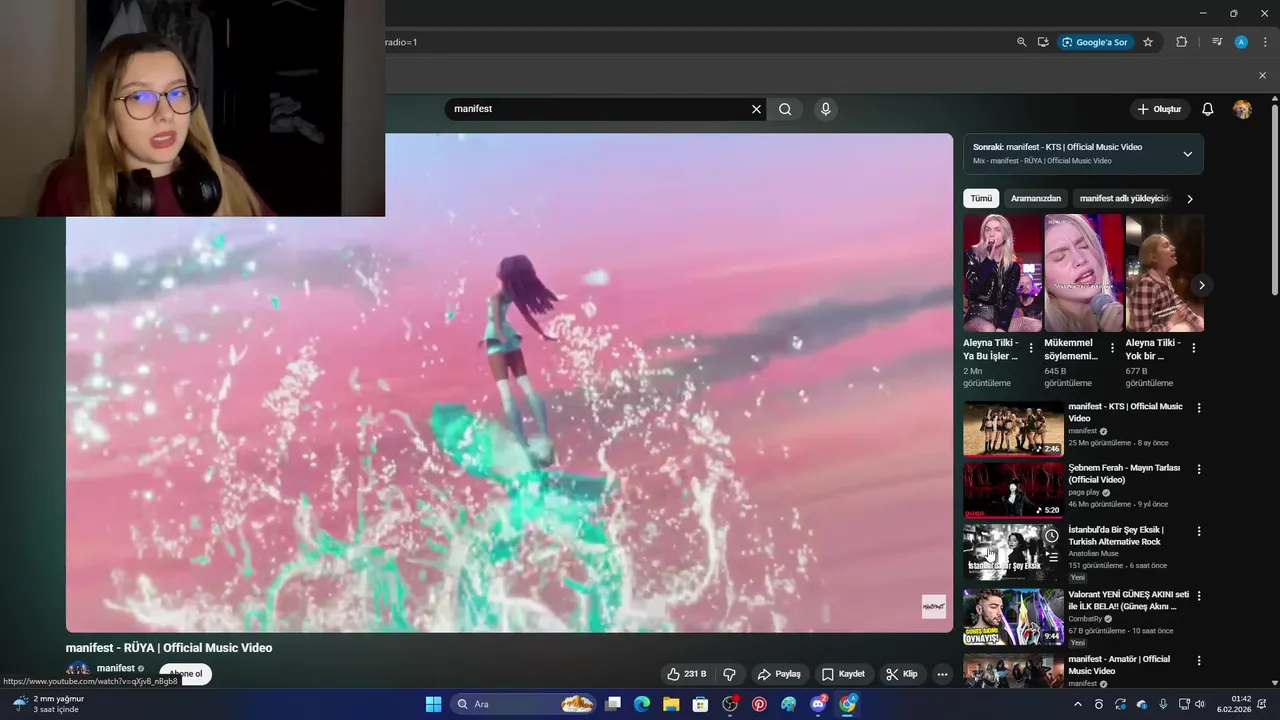The height and width of the screenshot is (720, 1280).
Task: Like the video with 231 B likes
Action: 687,674
